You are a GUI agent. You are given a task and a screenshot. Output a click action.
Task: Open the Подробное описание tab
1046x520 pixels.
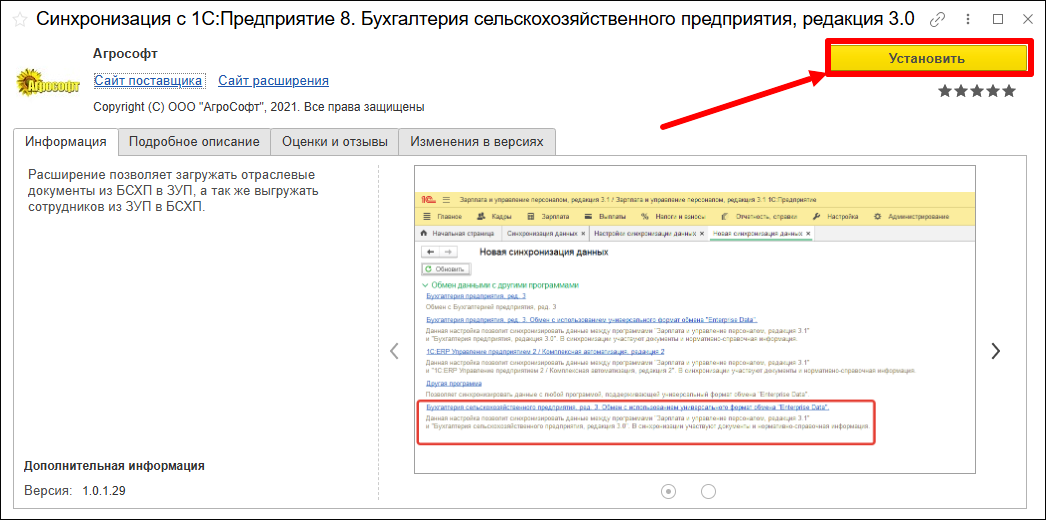click(x=194, y=142)
